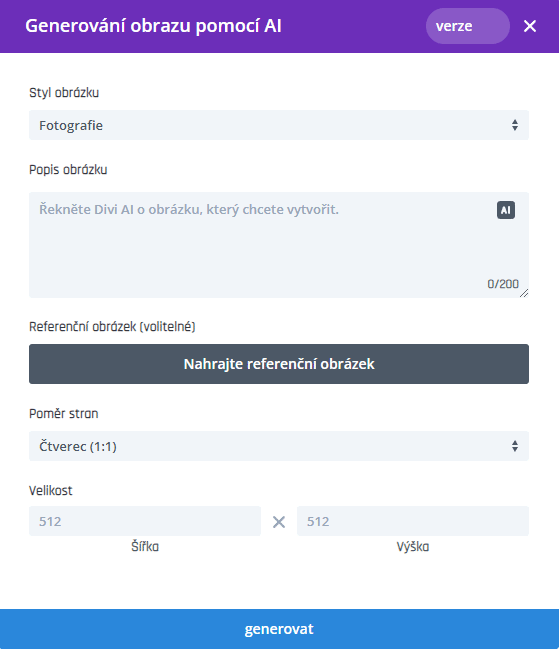Open the Styl obrázku dropdown
The height and width of the screenshot is (649, 559).
pos(279,125)
